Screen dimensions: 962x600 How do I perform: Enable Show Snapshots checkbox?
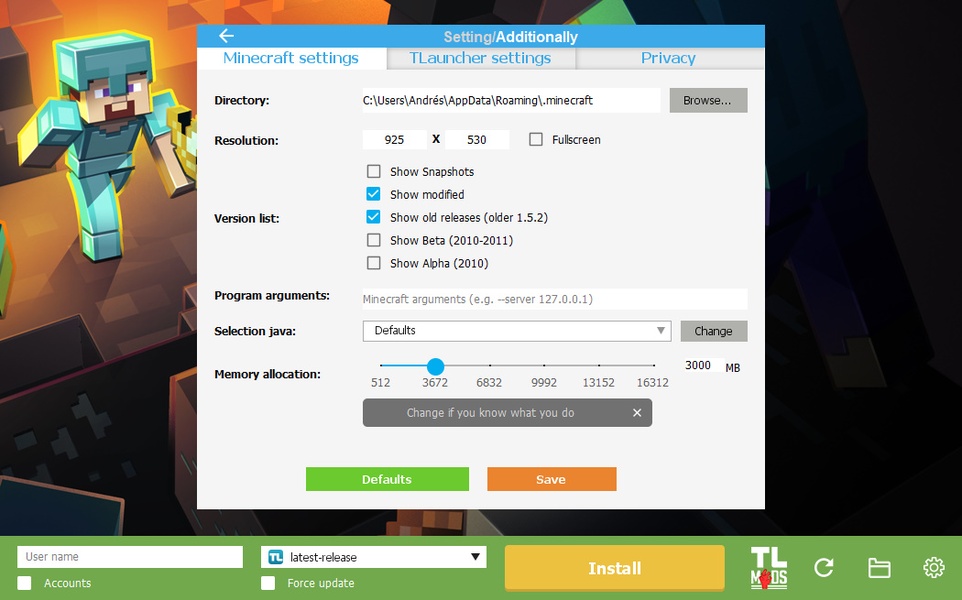click(374, 172)
